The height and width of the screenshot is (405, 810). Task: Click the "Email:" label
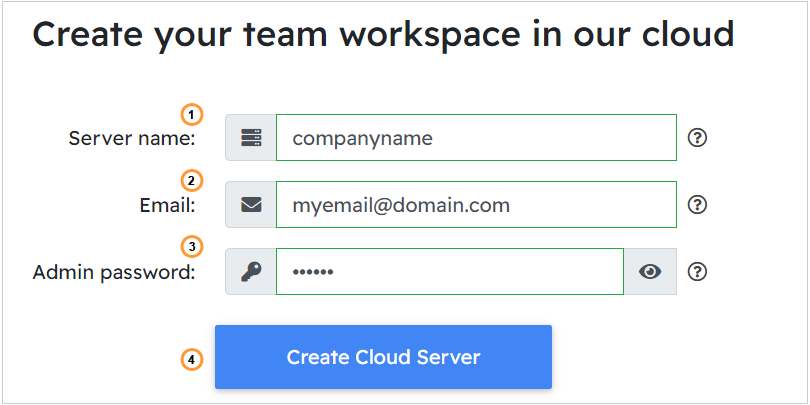[x=168, y=206]
